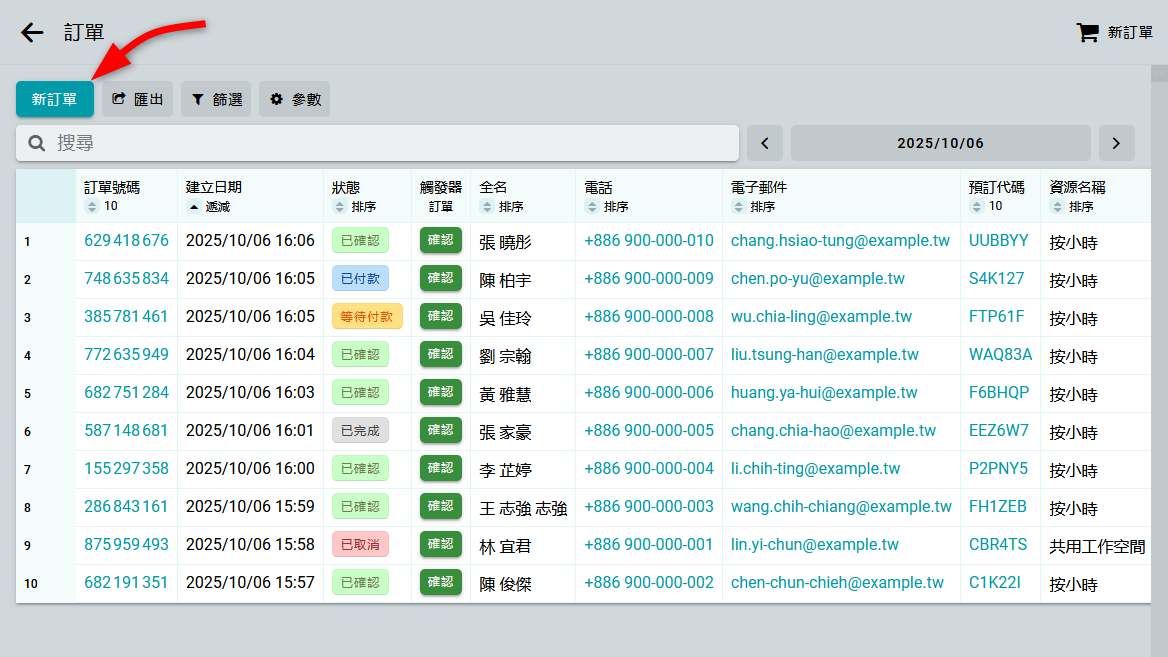Screen dimensions: 1168x657
Task: Click the back arrow icon
Action: [32, 33]
